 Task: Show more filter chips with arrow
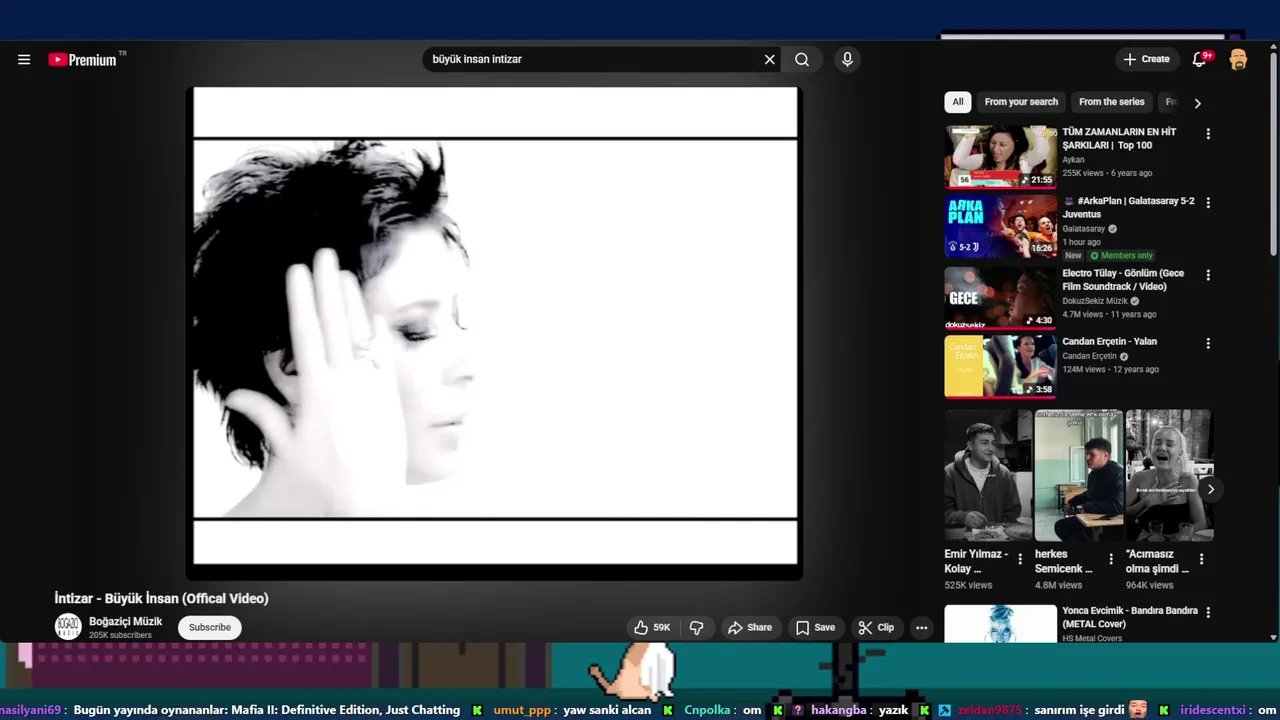pyautogui.click(x=1197, y=103)
